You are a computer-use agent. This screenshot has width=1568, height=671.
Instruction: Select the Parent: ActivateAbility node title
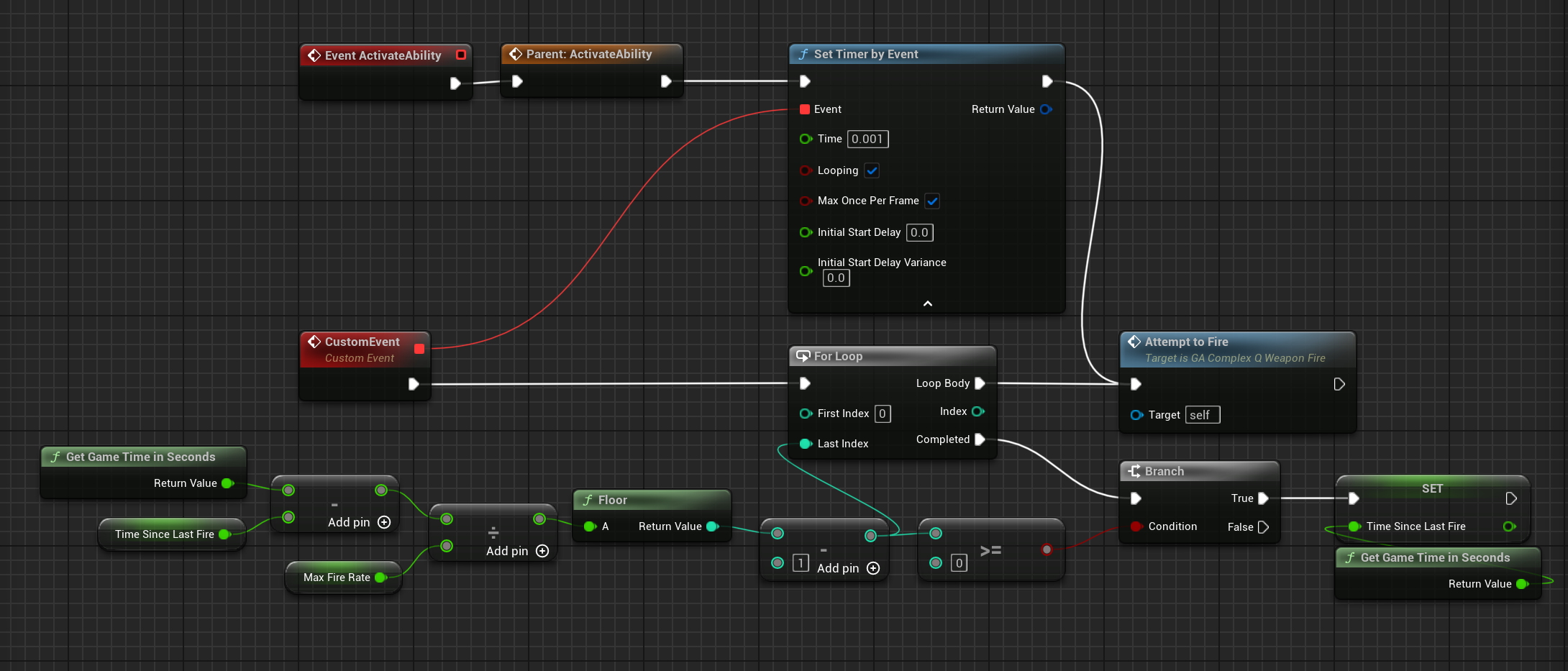click(588, 54)
